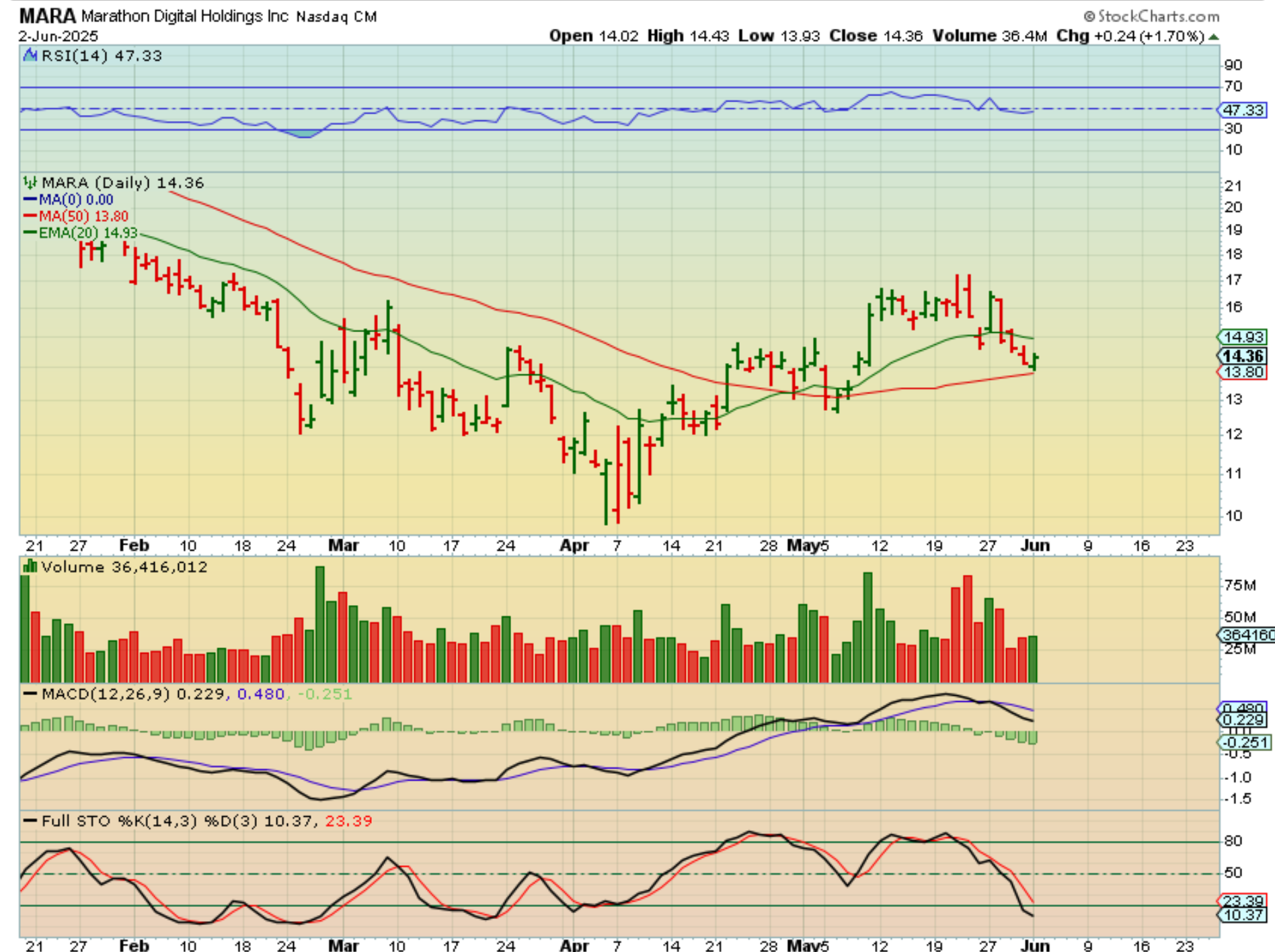Click the EMA(20) 14.93 legend entry
Viewport: 1275px width, 952px height.
point(88,233)
